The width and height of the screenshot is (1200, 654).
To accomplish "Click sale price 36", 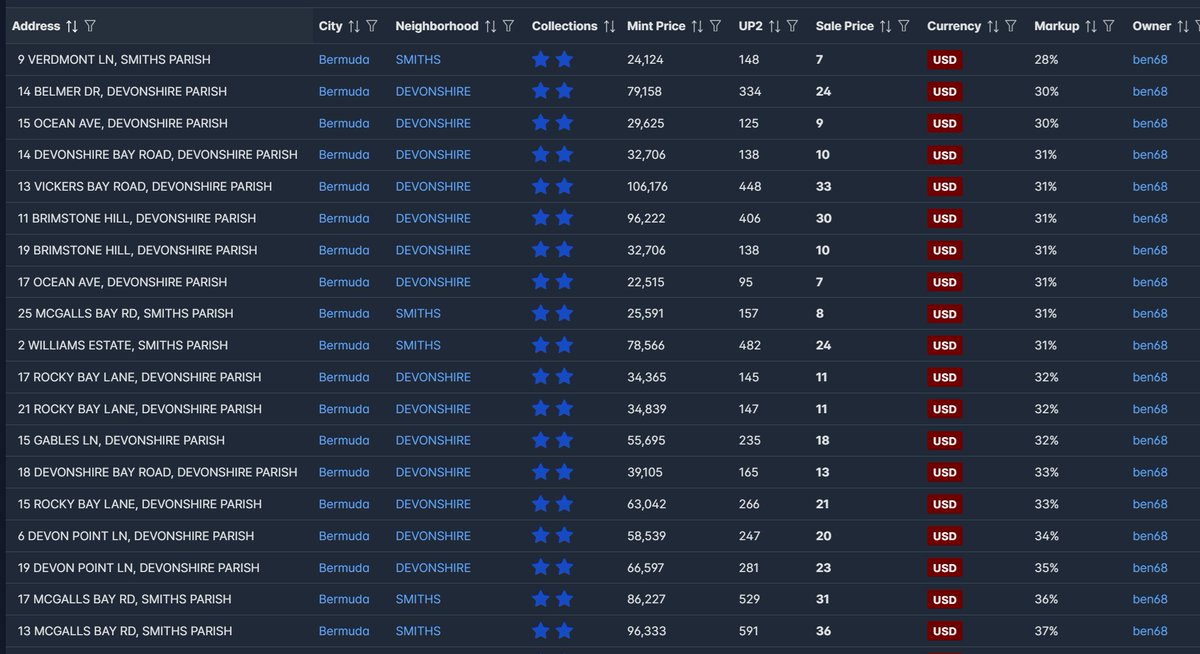I will pos(823,631).
